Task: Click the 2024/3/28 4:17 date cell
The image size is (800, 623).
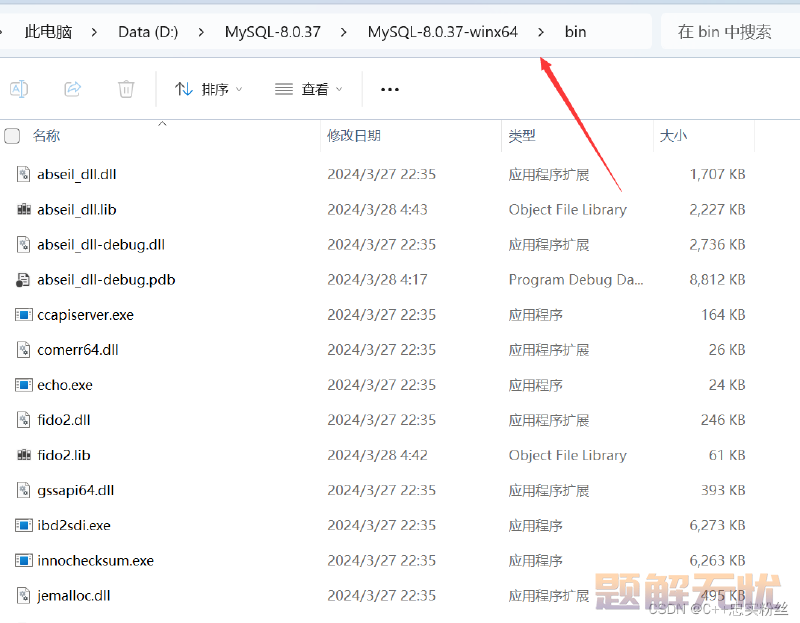Action: point(378,280)
